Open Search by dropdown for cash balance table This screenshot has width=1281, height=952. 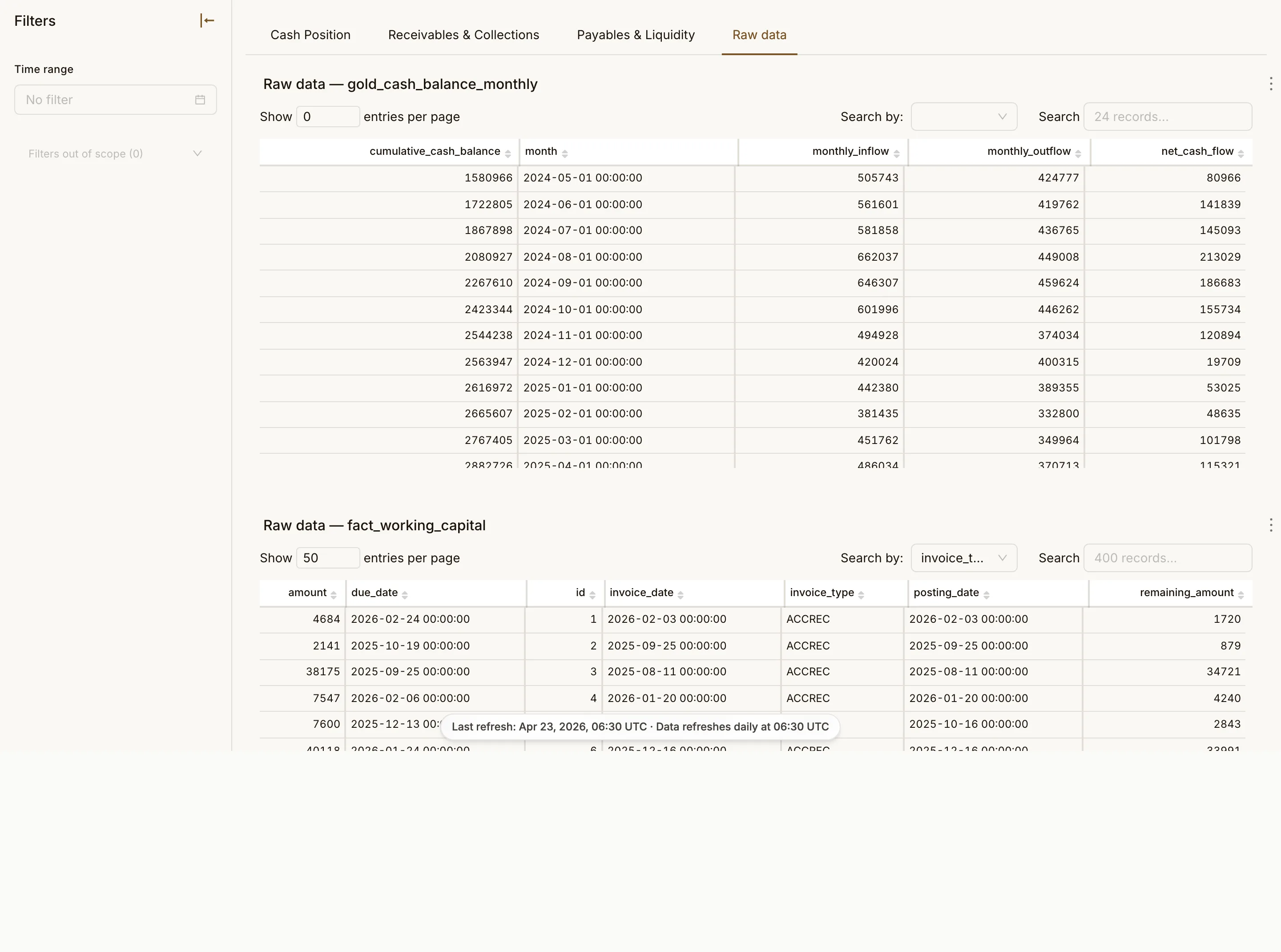(x=963, y=117)
